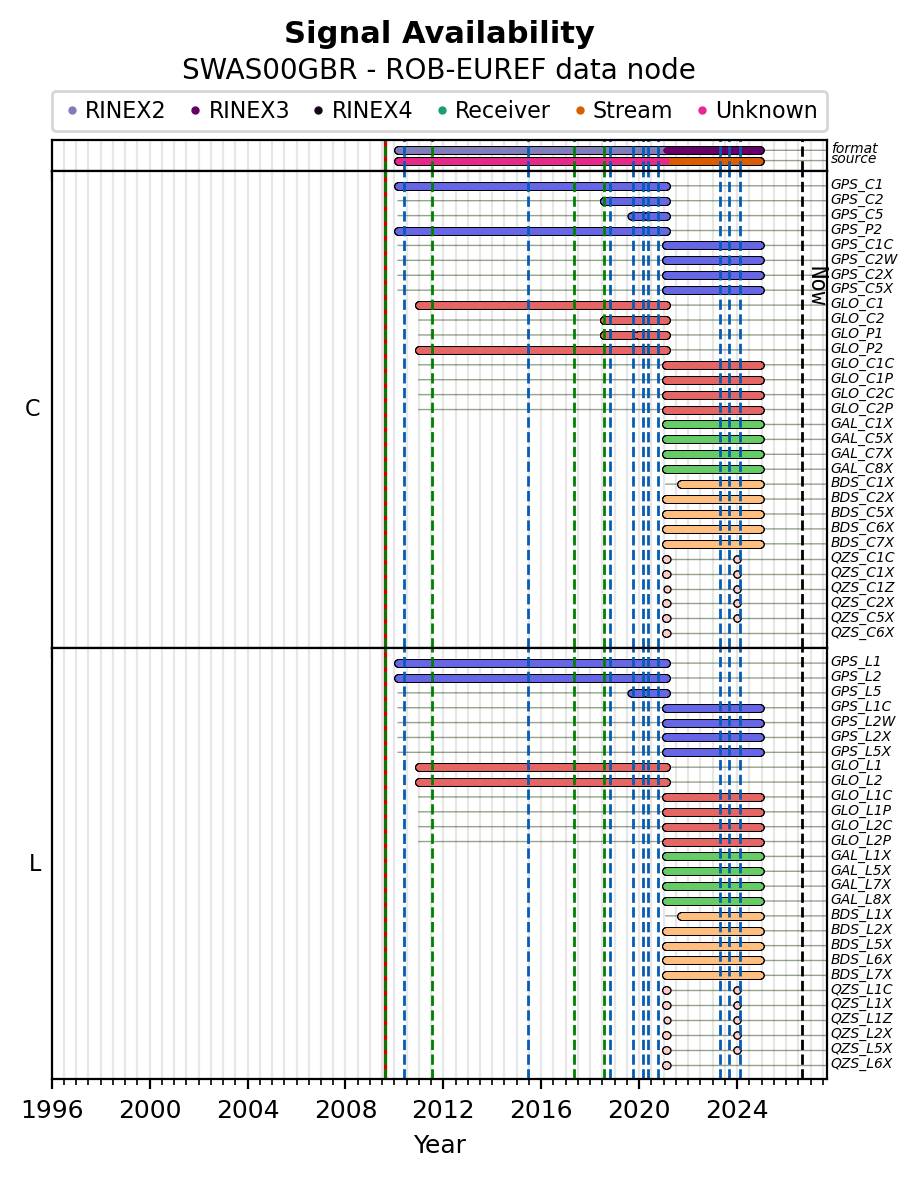Click the GLO_L1 row label

[856, 766]
